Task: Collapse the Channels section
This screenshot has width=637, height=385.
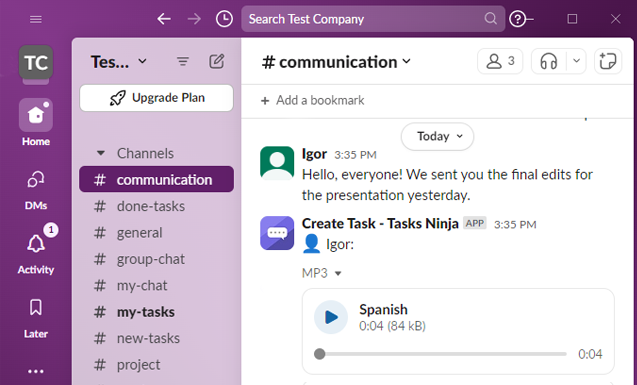Action: (x=100, y=153)
